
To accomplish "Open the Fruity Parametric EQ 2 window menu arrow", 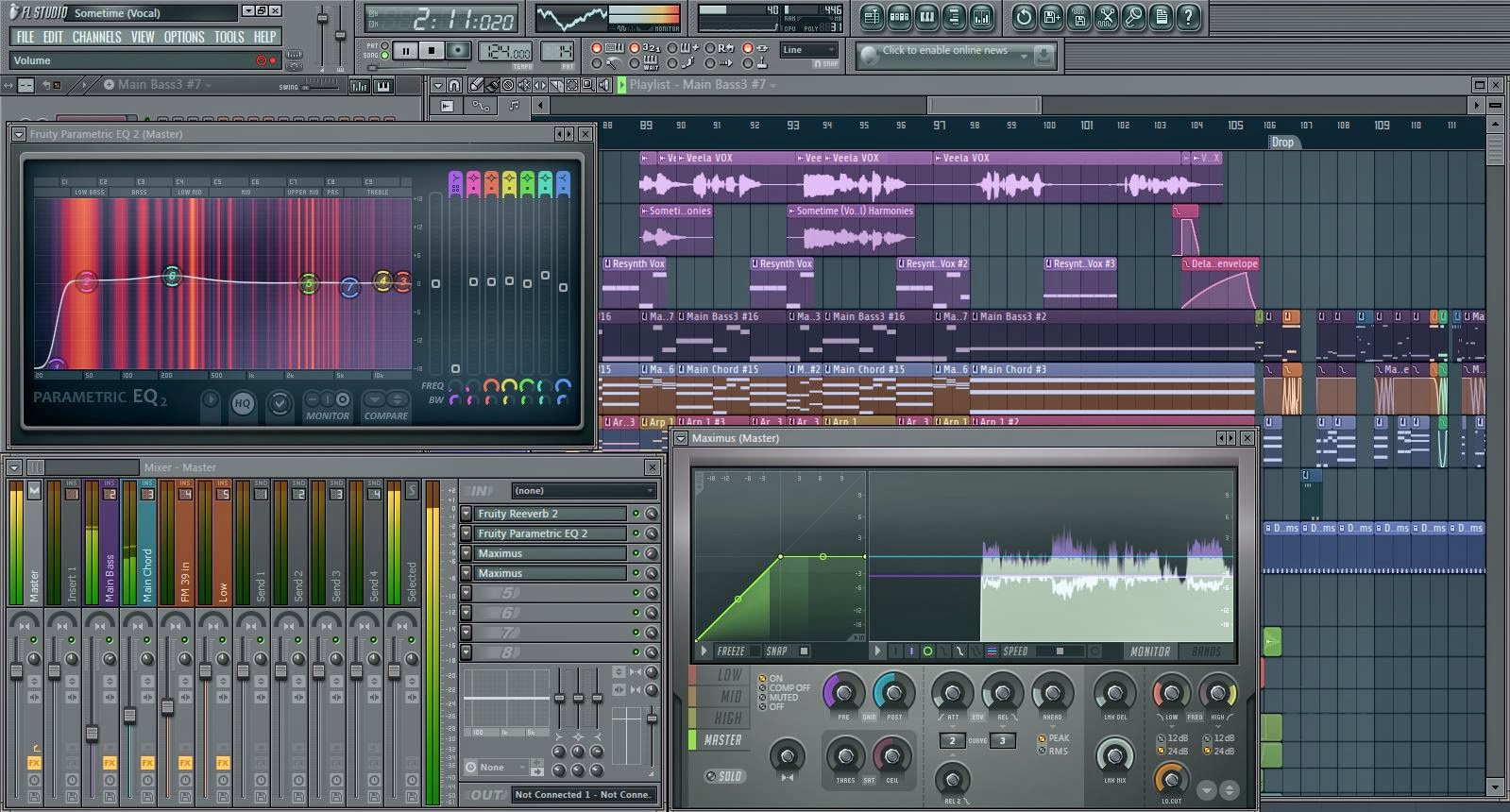I will tap(18, 134).
